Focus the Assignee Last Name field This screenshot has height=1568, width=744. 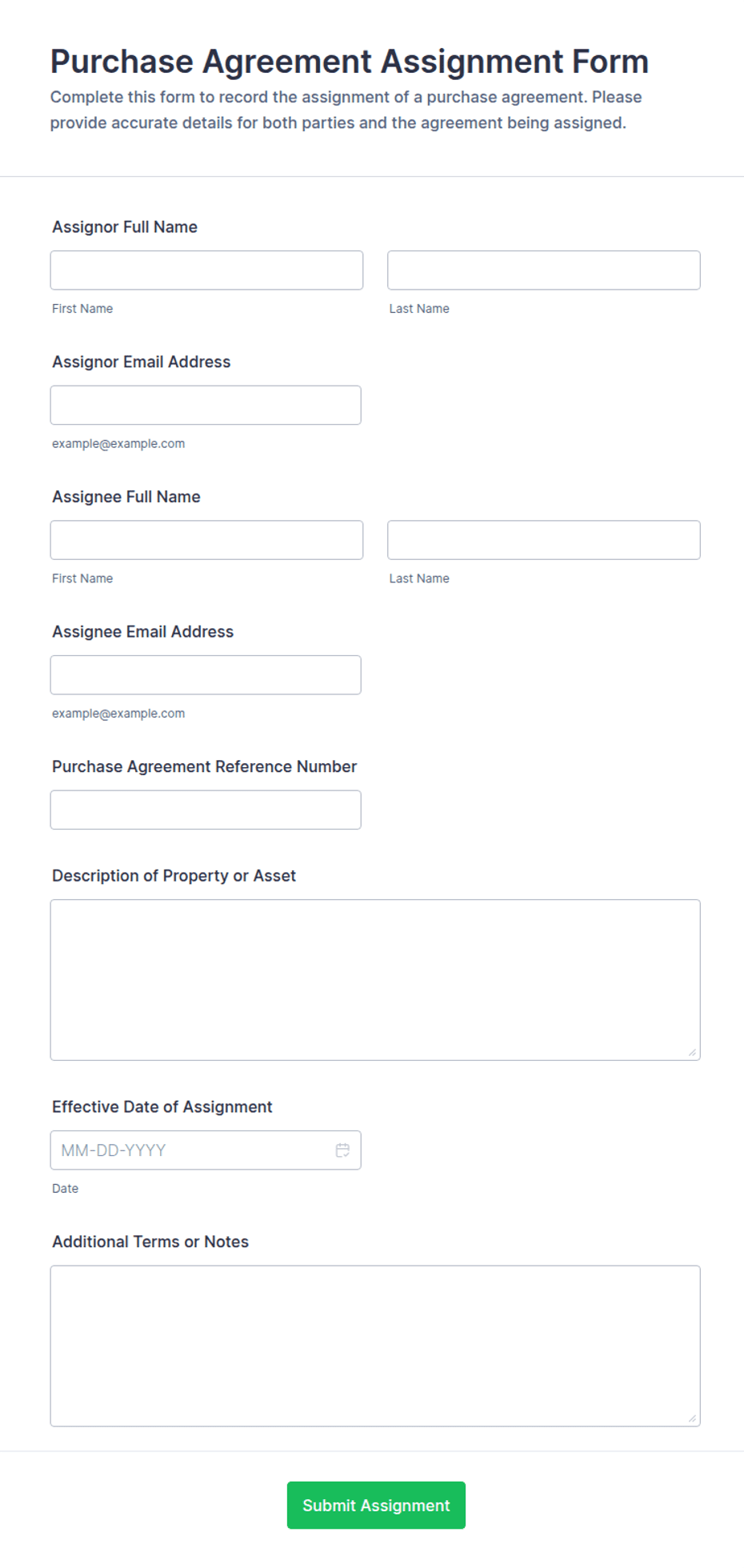coord(544,540)
